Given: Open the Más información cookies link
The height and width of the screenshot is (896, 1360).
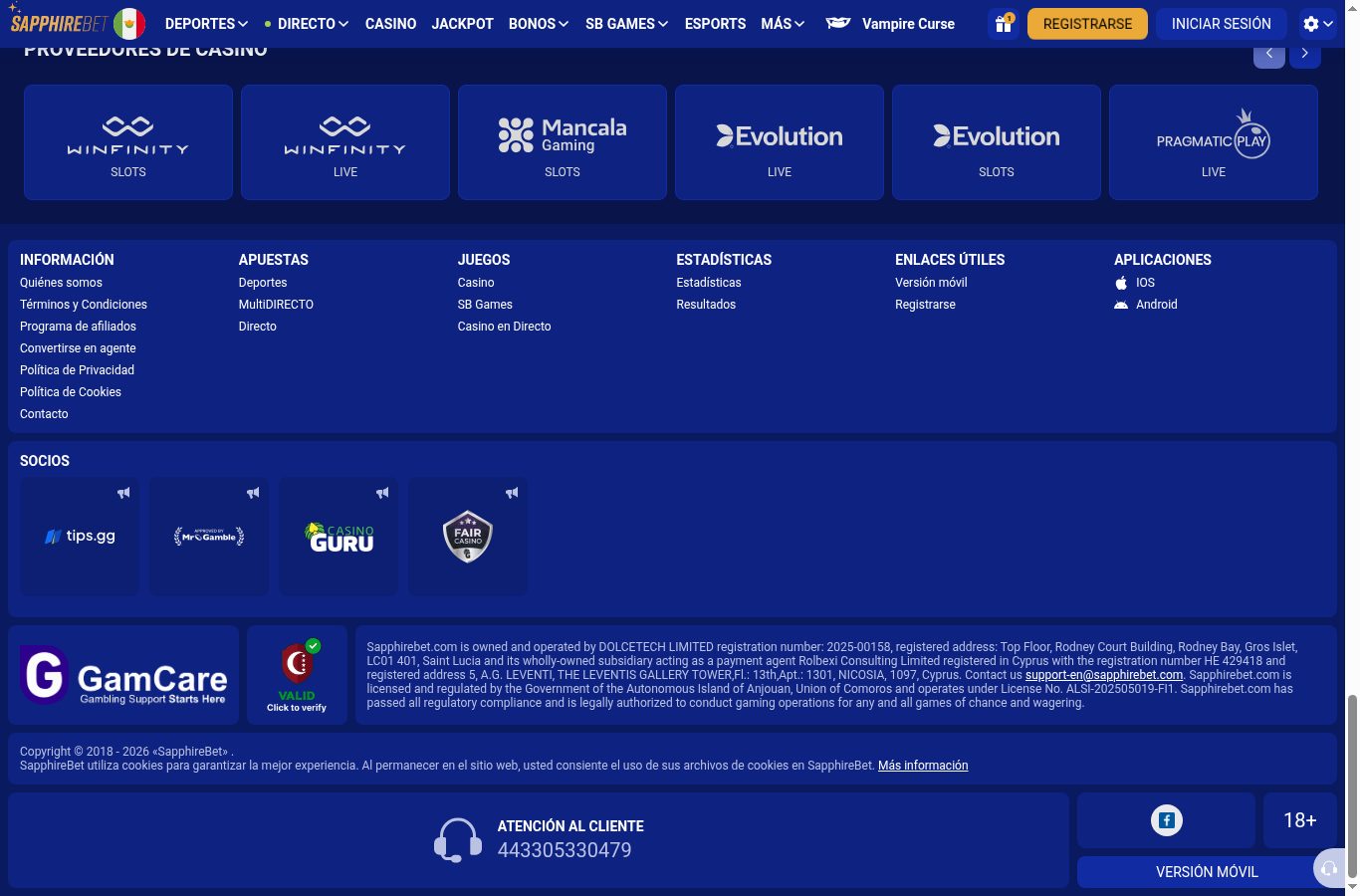Looking at the screenshot, I should tap(923, 766).
